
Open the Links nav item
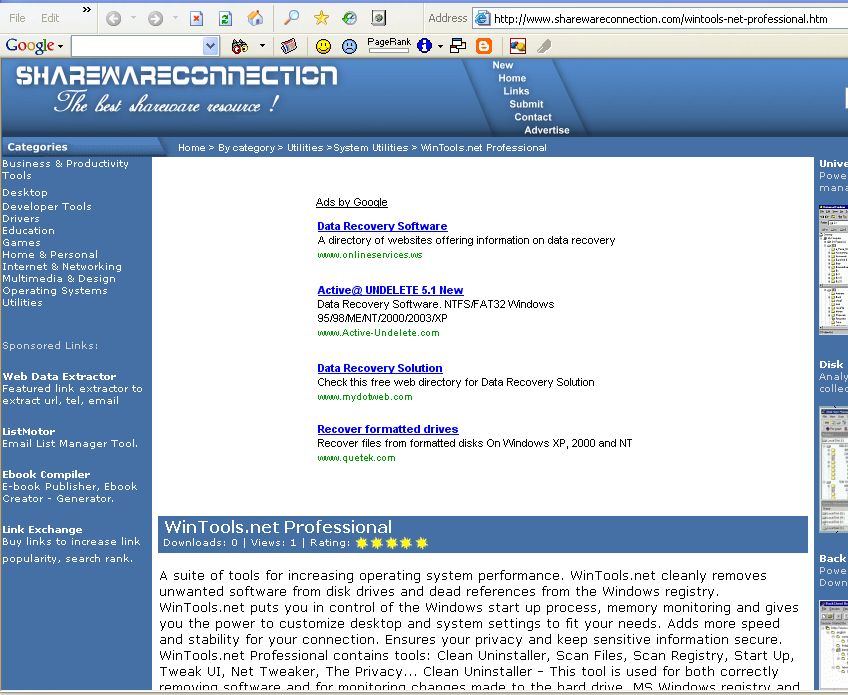point(516,91)
